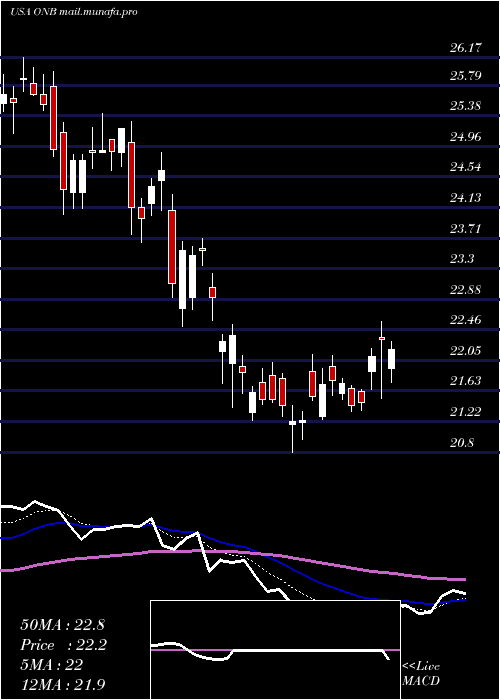
Task: Click the 'USA ONB mail.munafa.pro' chart title
Action: point(74,12)
